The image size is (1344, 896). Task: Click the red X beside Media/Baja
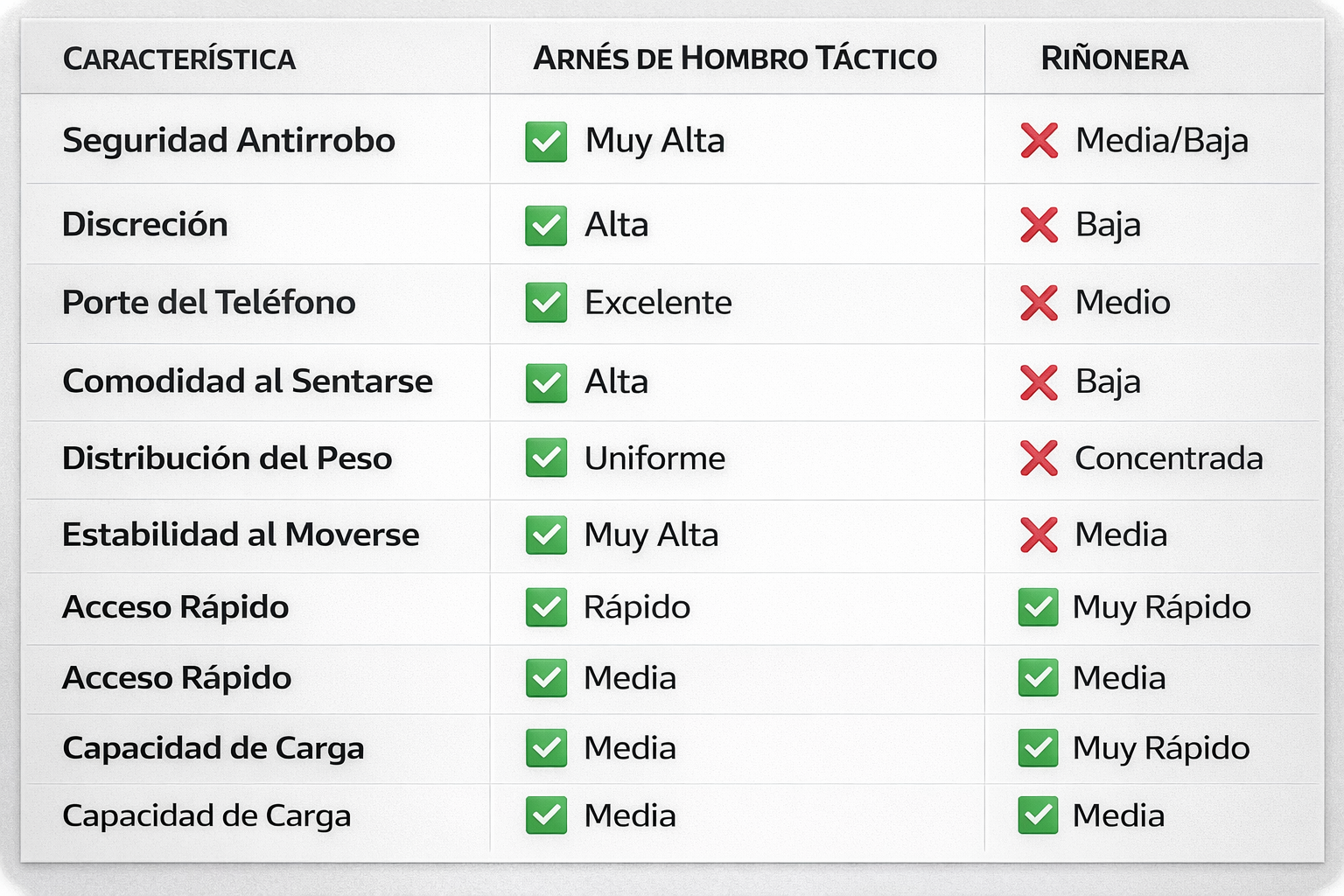pos(1039,141)
